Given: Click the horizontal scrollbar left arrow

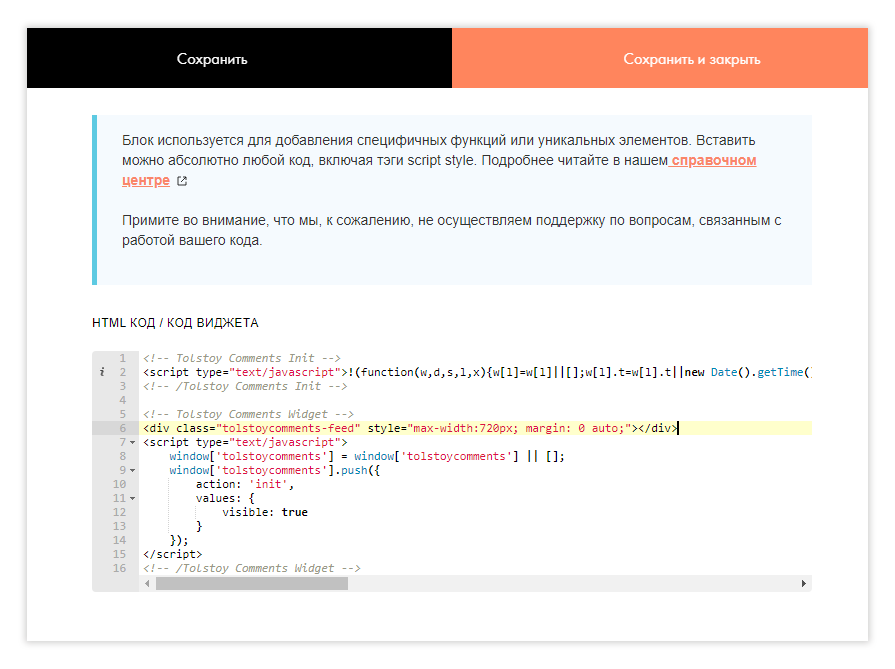Looking at the screenshot, I should 147,583.
